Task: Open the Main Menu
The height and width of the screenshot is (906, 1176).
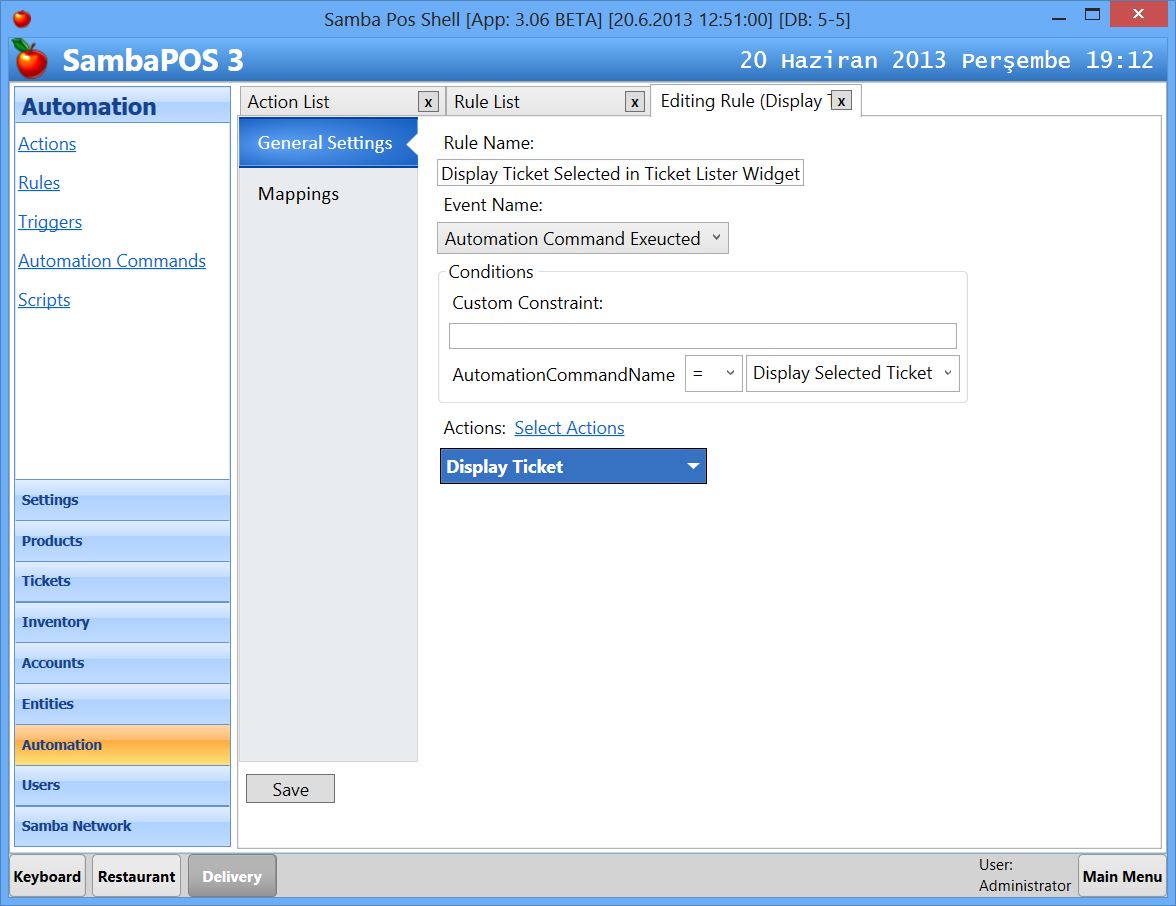Action: pos(1122,875)
